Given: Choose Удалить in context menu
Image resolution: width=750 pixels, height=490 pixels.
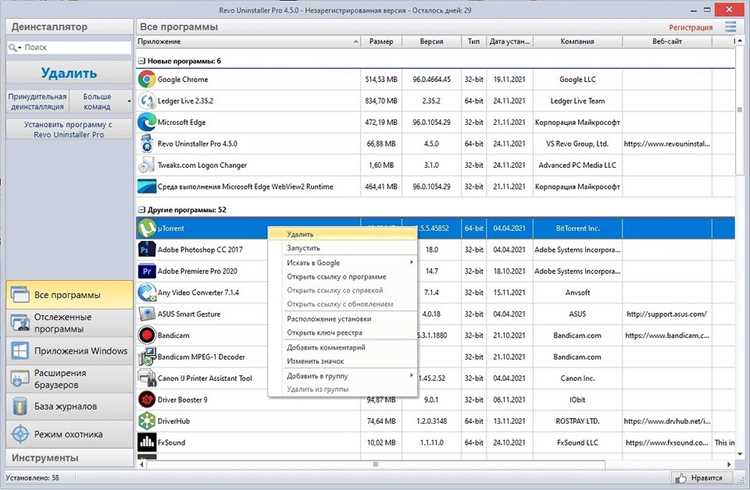Looking at the screenshot, I should pyautogui.click(x=342, y=234).
